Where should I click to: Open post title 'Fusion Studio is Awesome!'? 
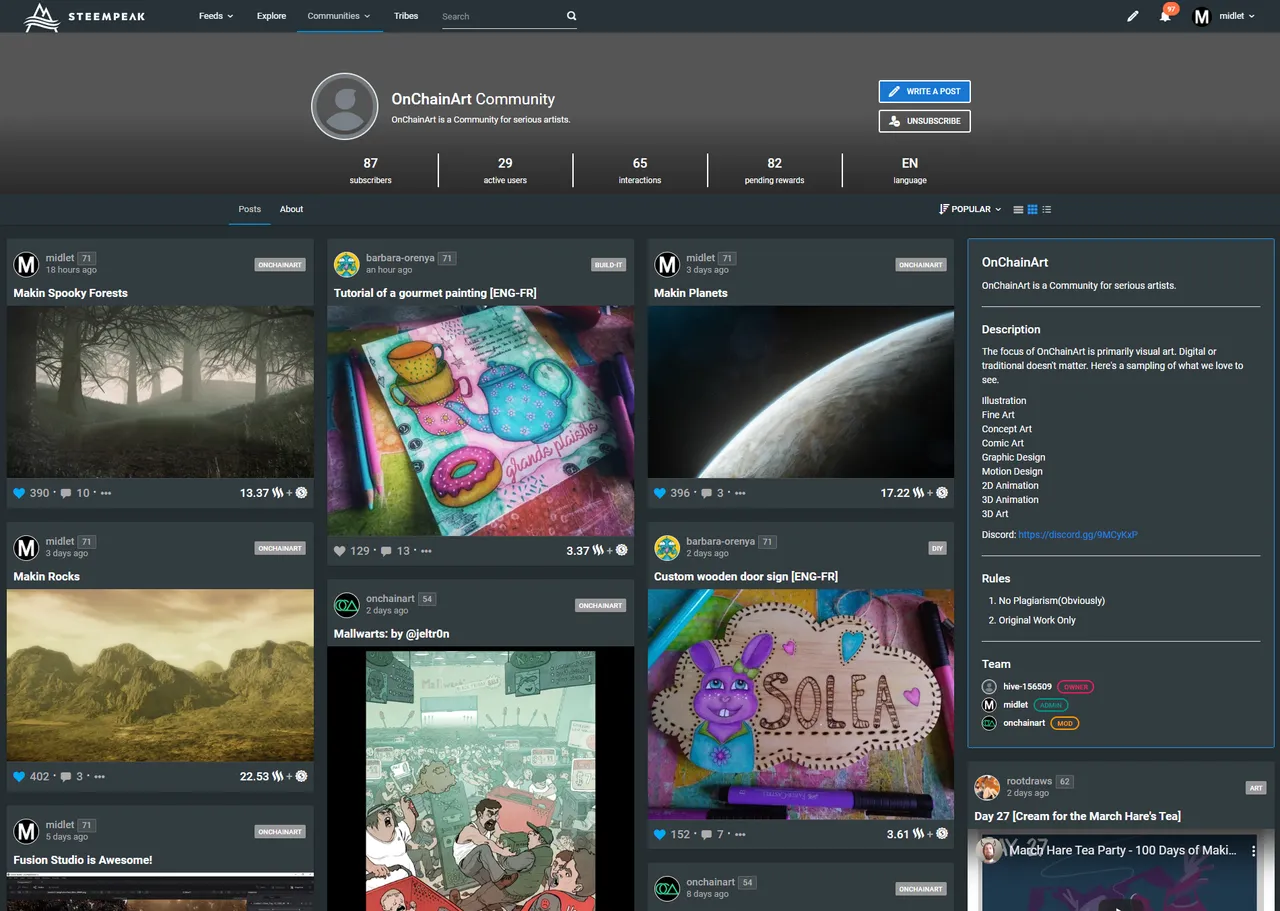click(83, 860)
